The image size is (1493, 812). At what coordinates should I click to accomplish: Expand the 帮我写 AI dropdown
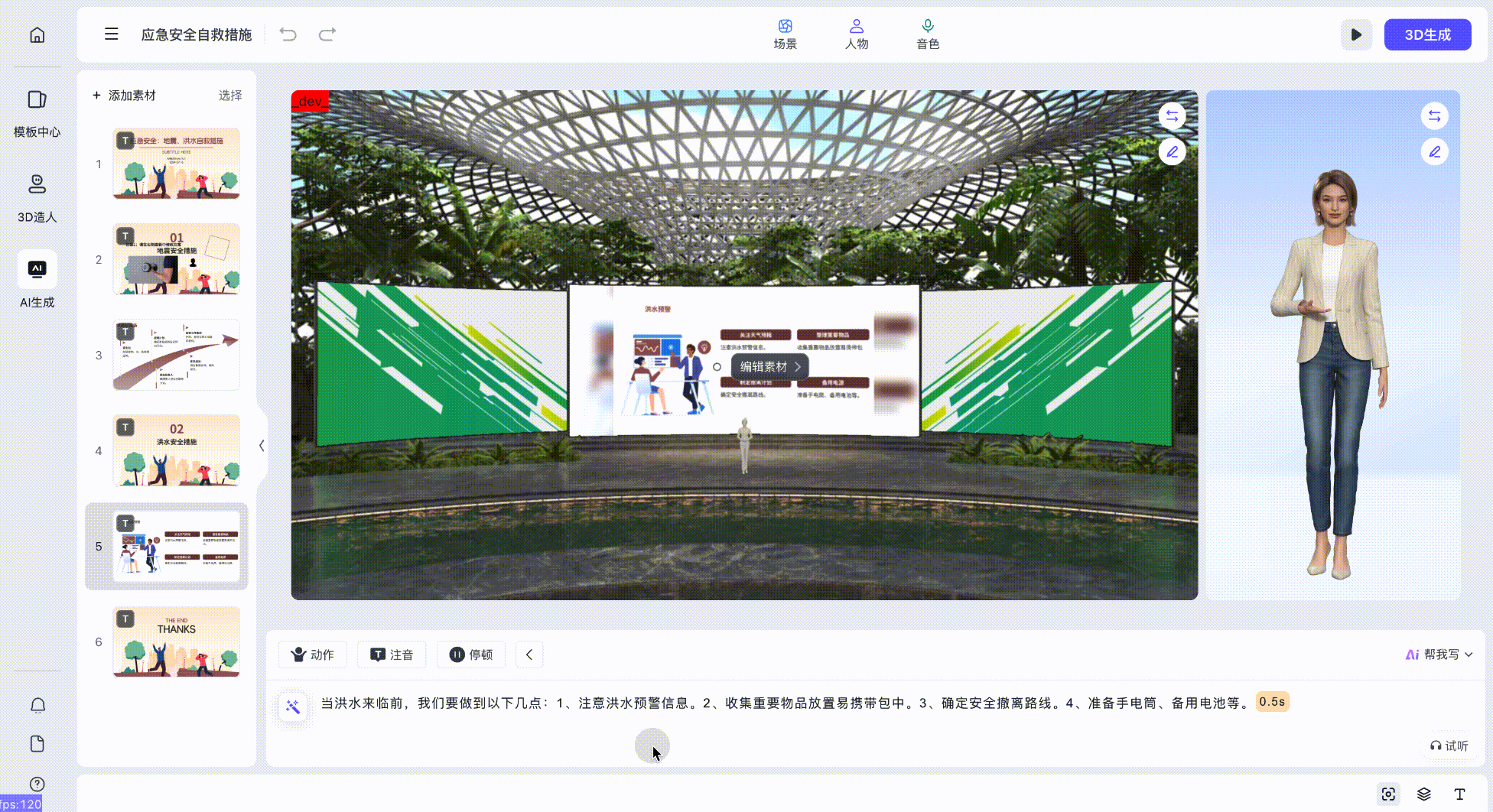pyautogui.click(x=1439, y=654)
